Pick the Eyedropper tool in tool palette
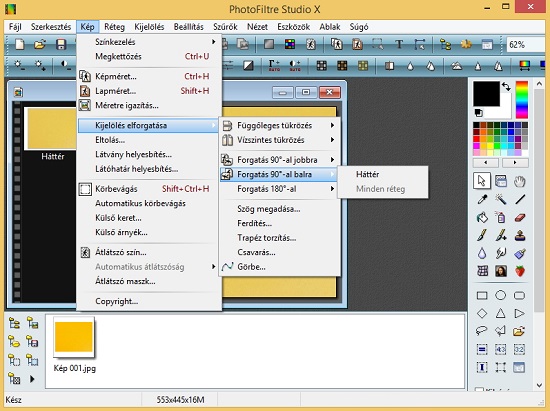This screenshot has width=550, height=411. [482, 199]
